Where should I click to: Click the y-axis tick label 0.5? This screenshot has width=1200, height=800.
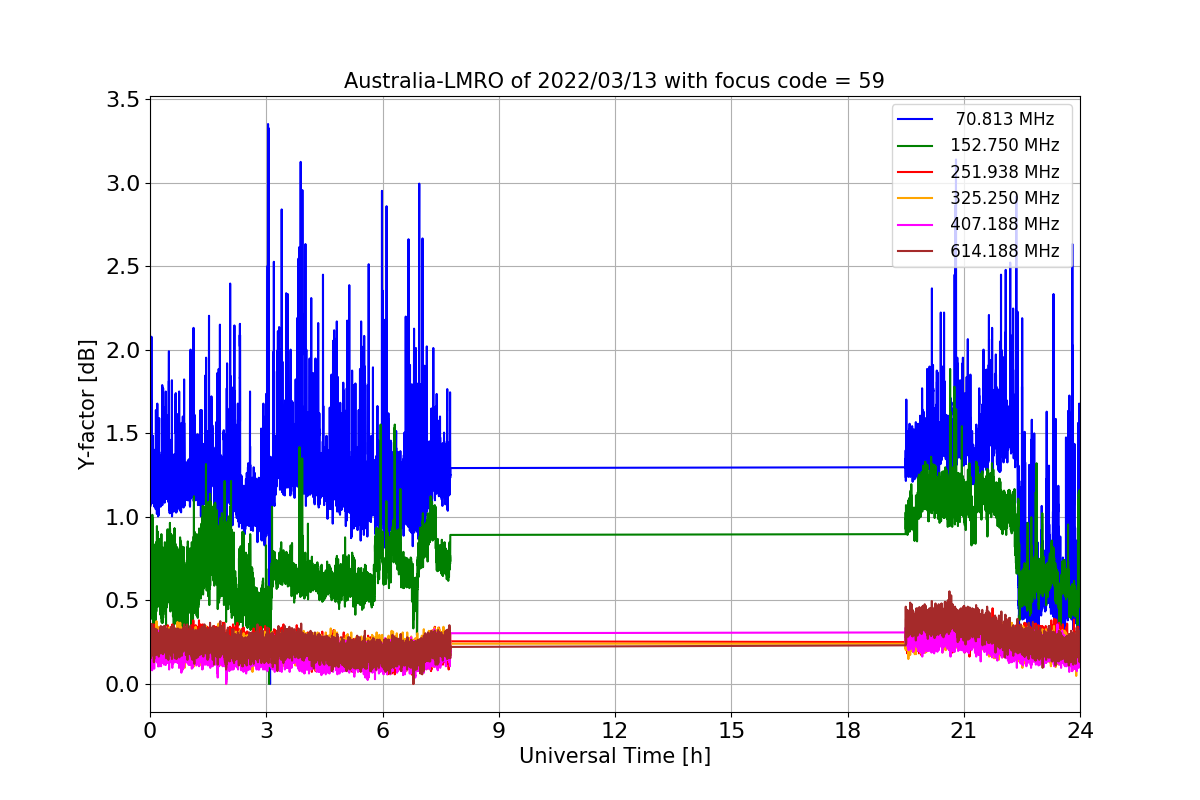[x=123, y=601]
